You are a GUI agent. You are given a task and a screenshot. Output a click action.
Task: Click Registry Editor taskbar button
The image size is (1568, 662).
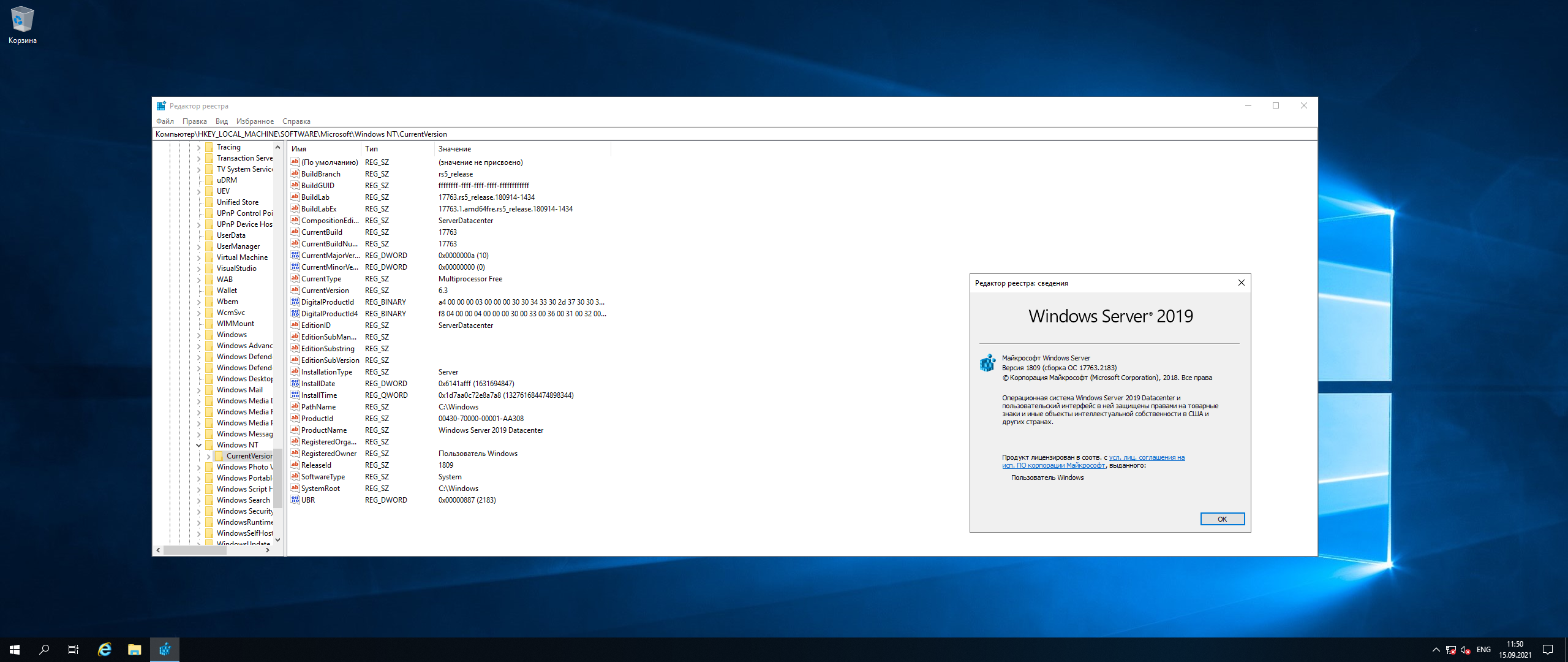165,650
